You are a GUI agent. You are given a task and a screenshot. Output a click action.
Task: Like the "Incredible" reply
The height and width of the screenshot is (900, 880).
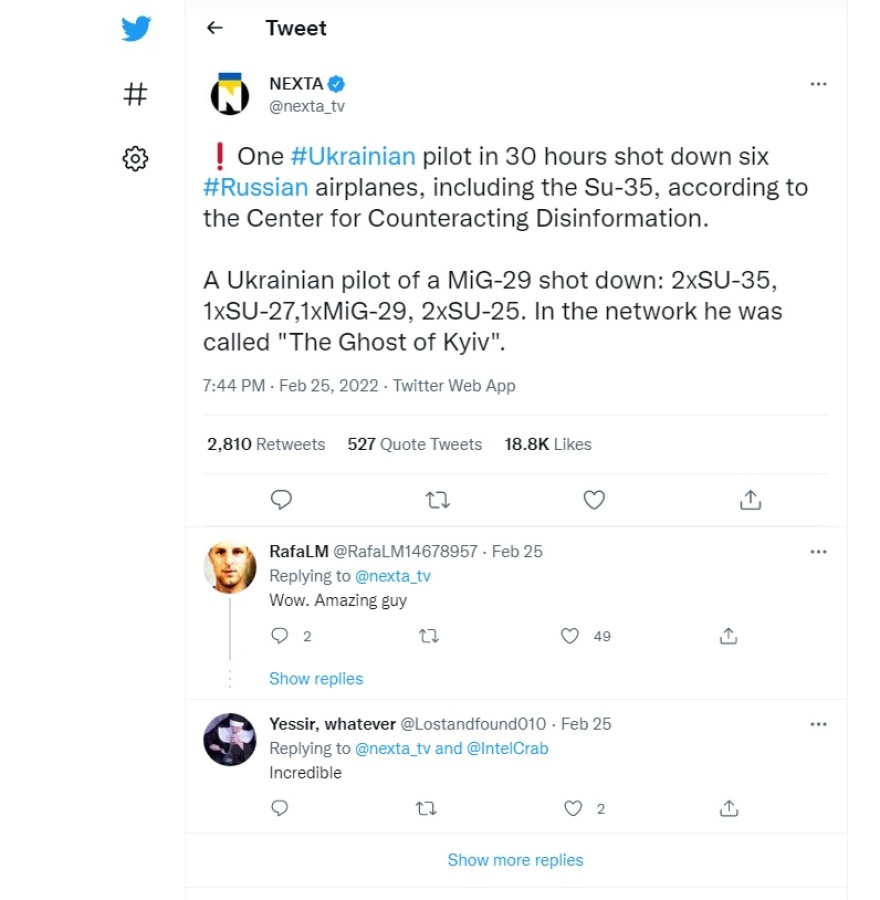573,808
